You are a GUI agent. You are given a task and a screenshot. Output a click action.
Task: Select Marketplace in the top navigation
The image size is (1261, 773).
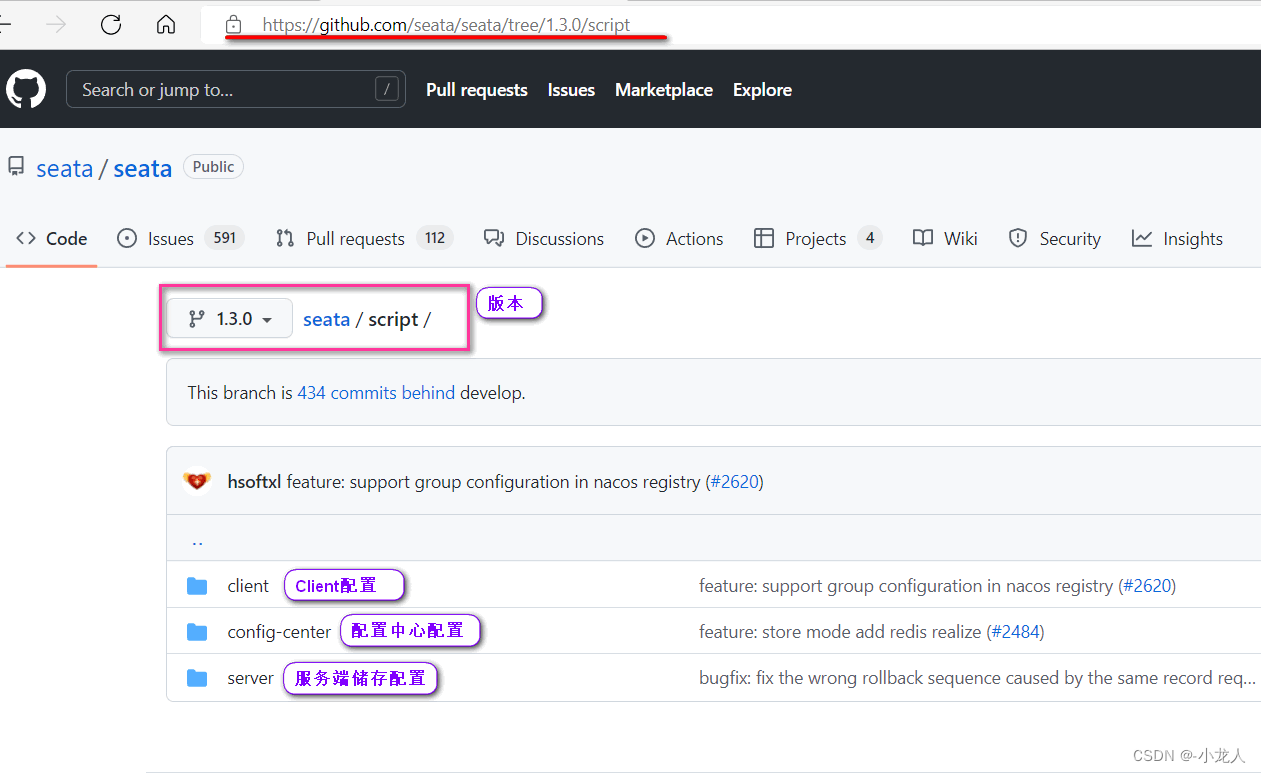(664, 90)
